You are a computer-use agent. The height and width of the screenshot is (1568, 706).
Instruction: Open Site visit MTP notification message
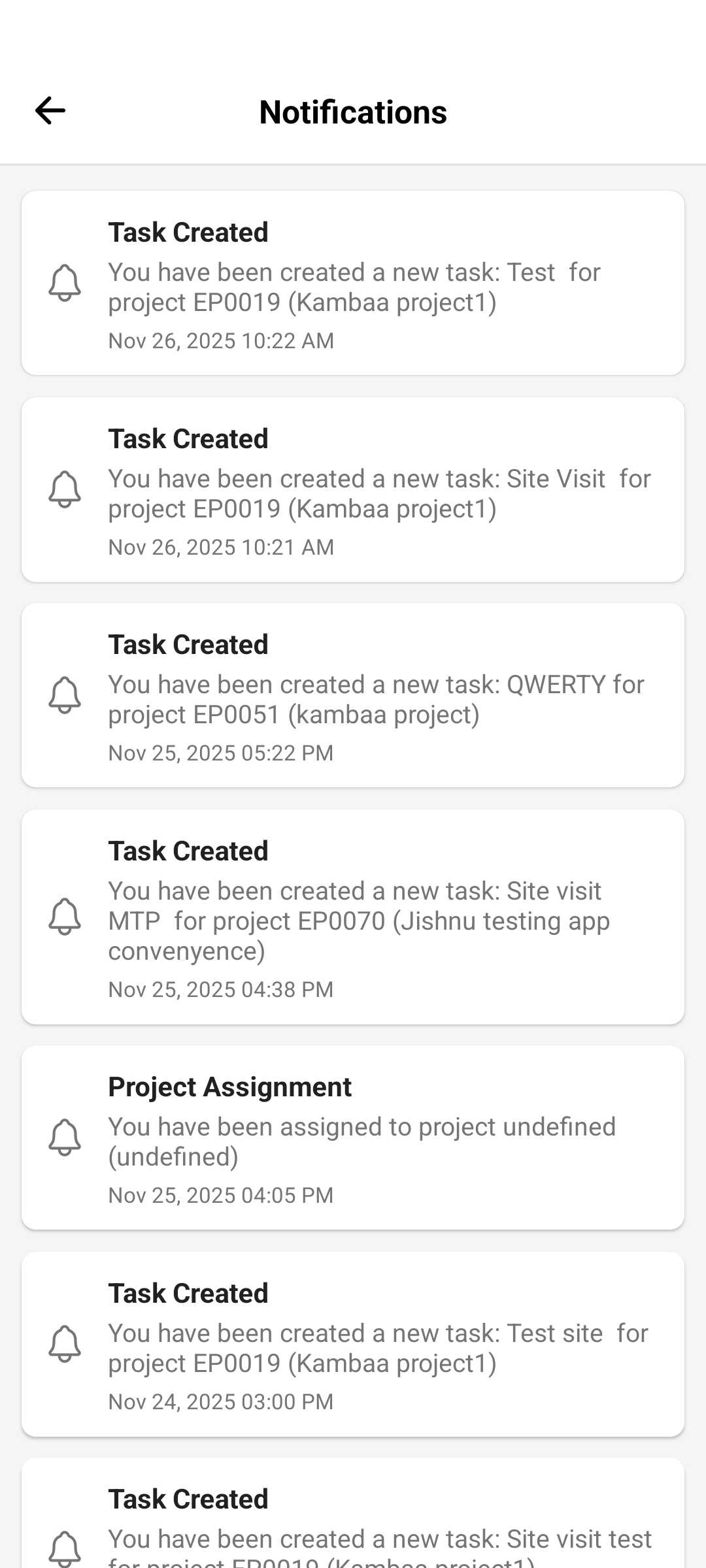point(359,921)
